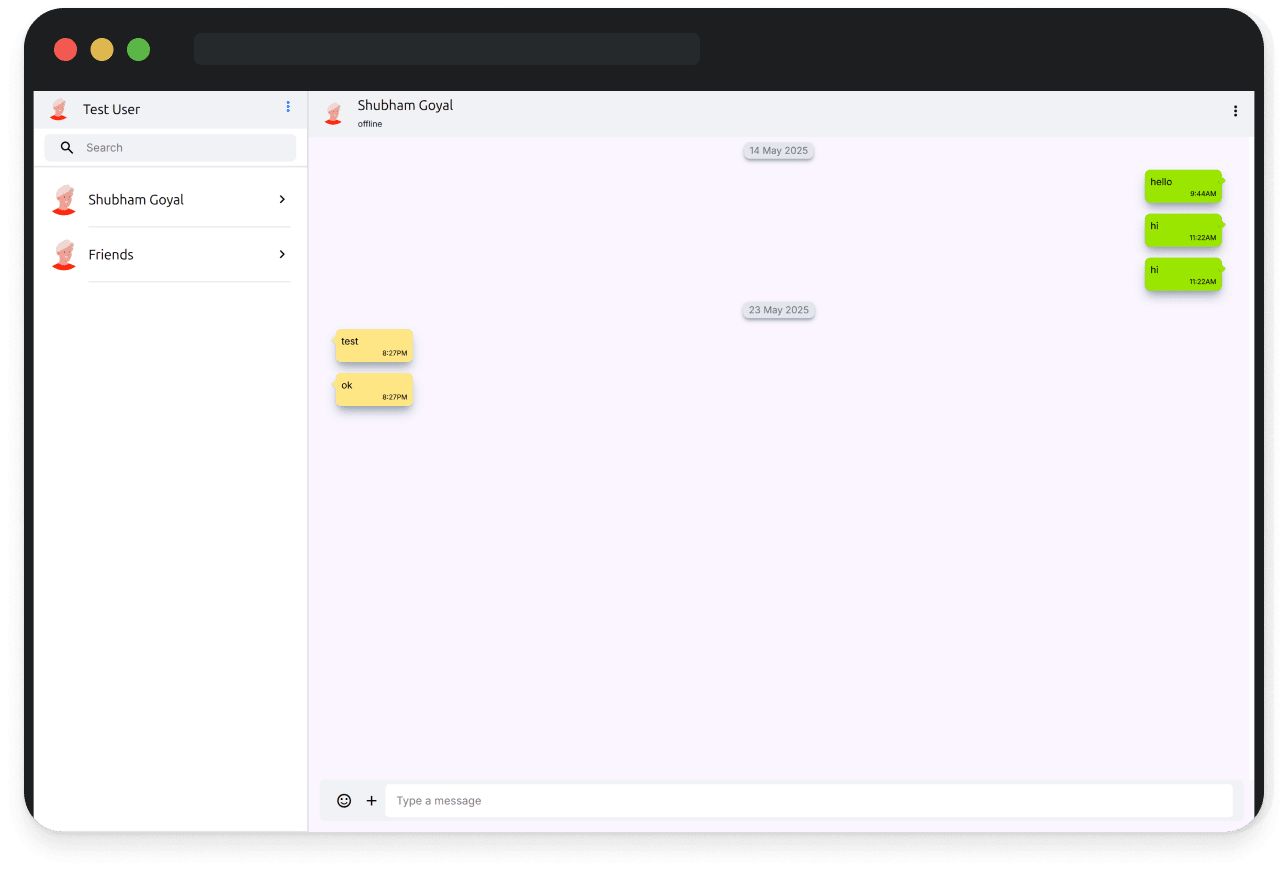Select the yellow test message bubble

pyautogui.click(x=372, y=346)
